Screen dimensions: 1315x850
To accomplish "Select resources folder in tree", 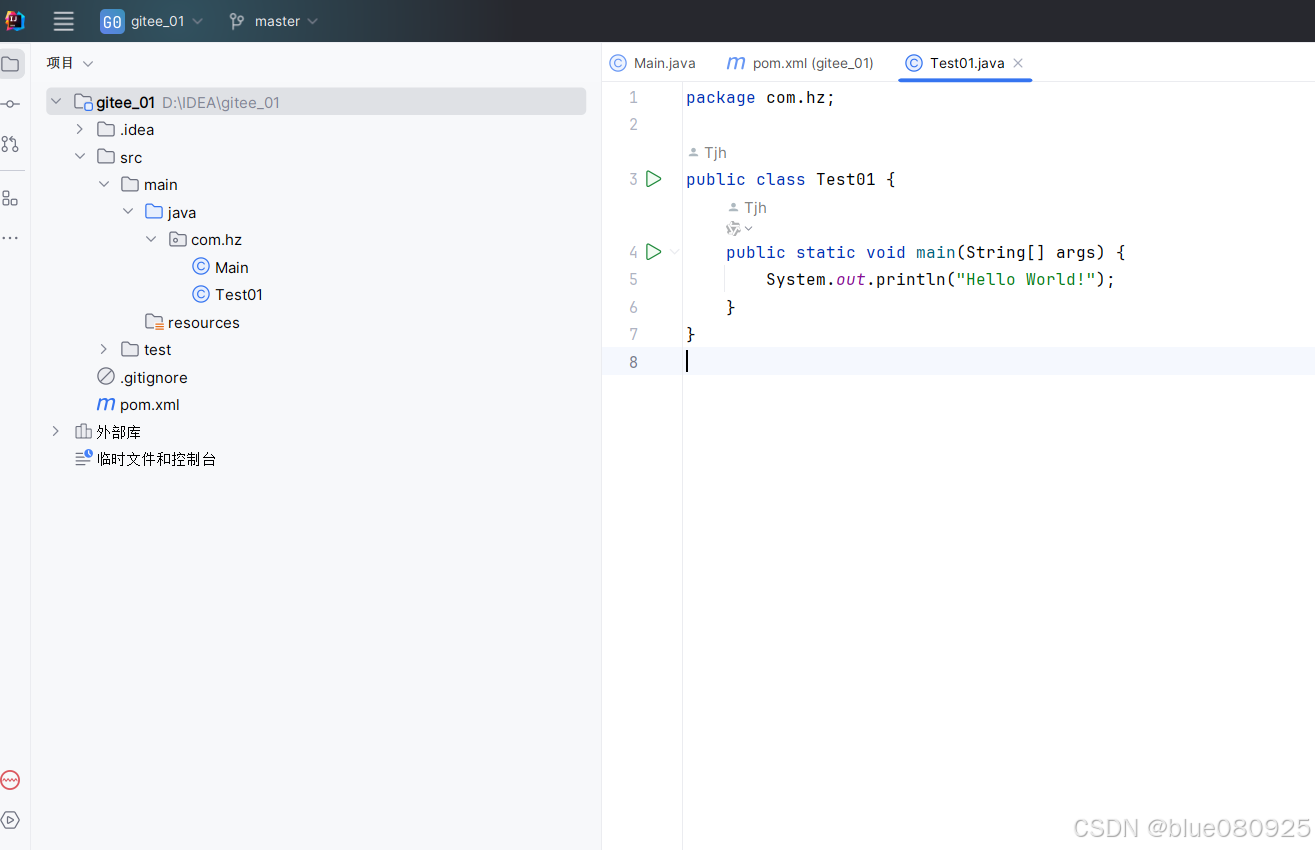I will coord(204,322).
